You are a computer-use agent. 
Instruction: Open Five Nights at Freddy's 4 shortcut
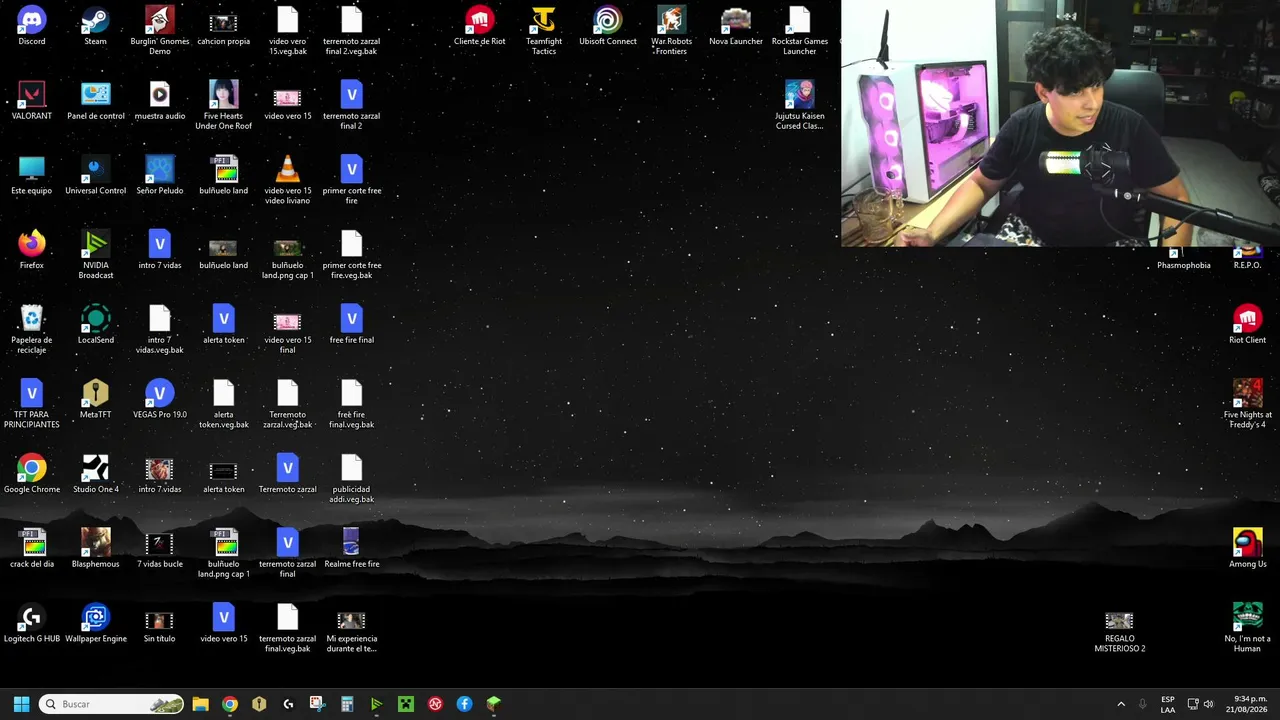1247,405
